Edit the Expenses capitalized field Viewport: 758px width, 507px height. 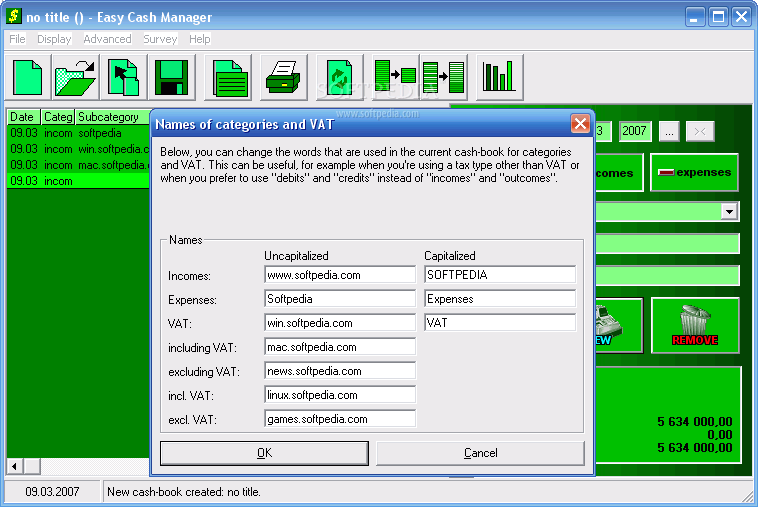point(500,299)
